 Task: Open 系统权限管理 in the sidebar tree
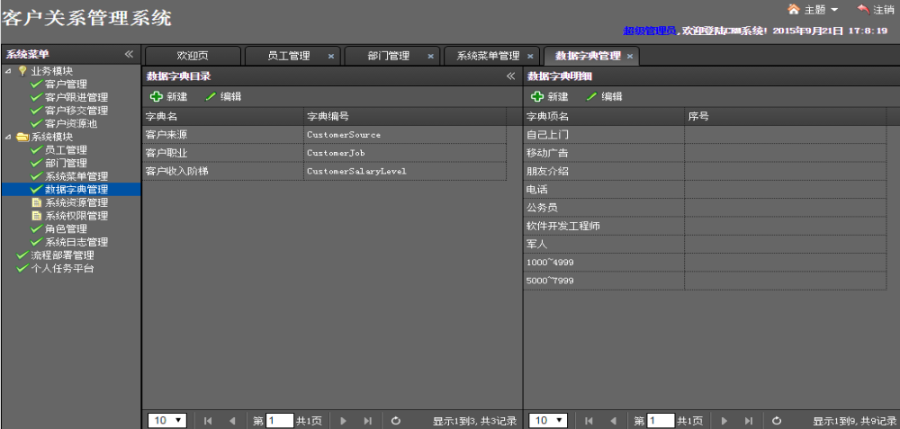tap(76, 216)
